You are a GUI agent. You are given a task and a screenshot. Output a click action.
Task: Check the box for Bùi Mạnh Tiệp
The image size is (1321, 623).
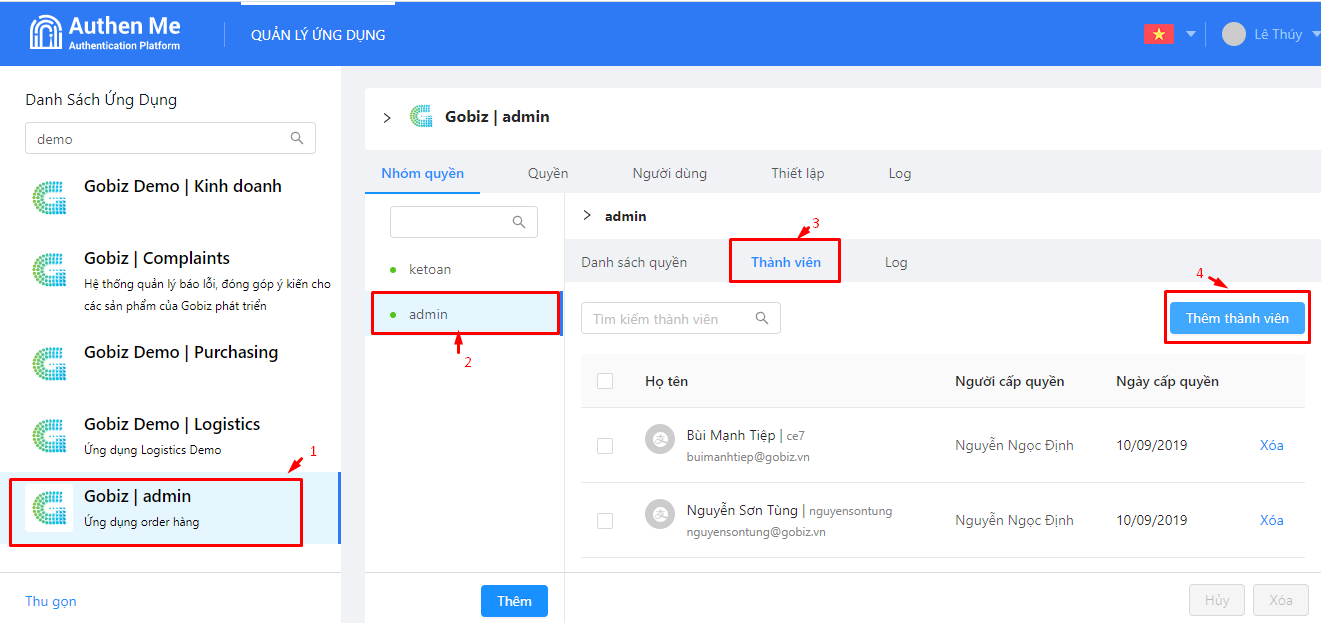[605, 446]
